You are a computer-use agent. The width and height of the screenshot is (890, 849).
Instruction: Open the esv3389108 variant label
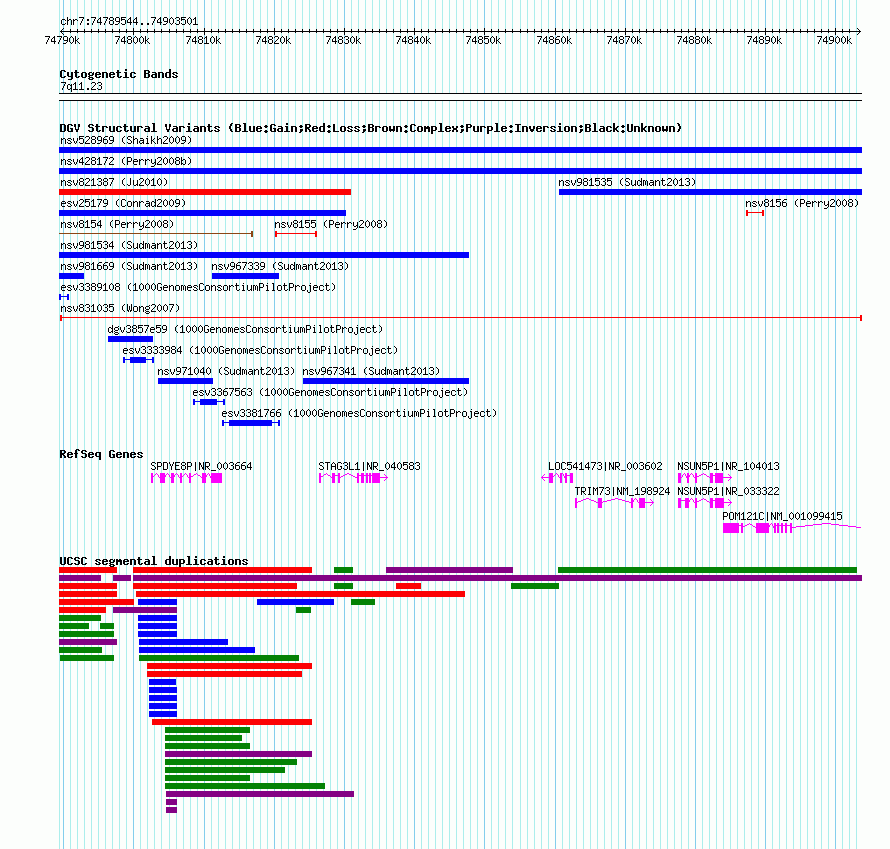pos(198,287)
